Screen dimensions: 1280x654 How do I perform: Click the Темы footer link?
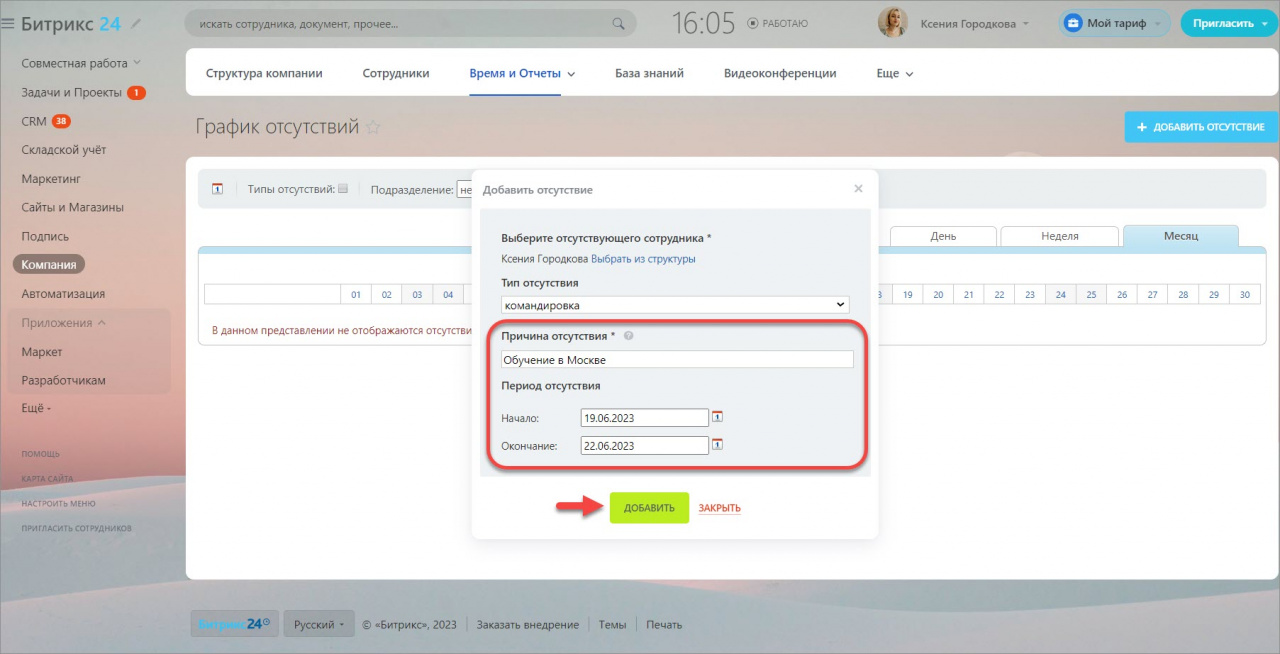612,624
